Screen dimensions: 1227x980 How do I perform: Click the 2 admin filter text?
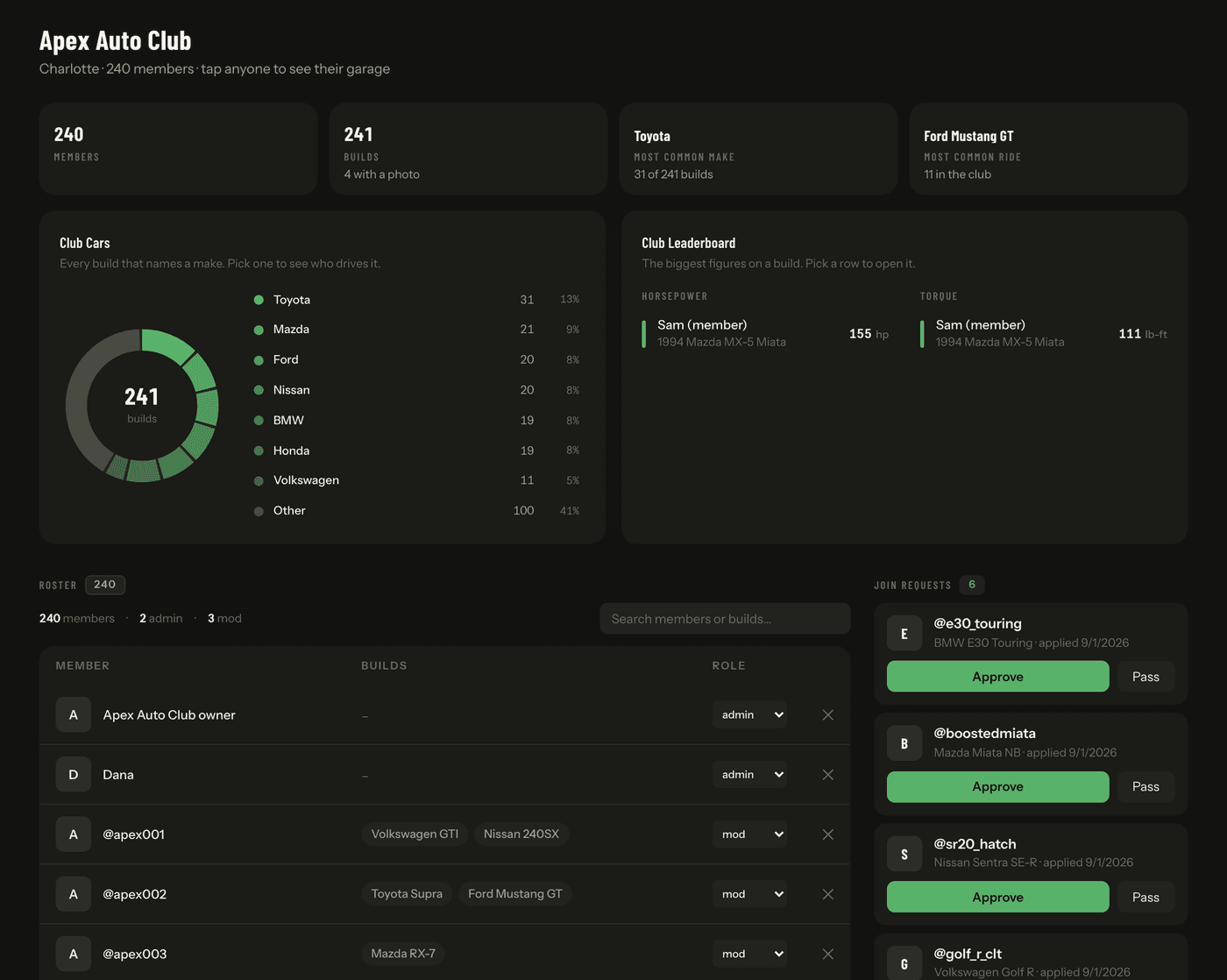(x=161, y=618)
